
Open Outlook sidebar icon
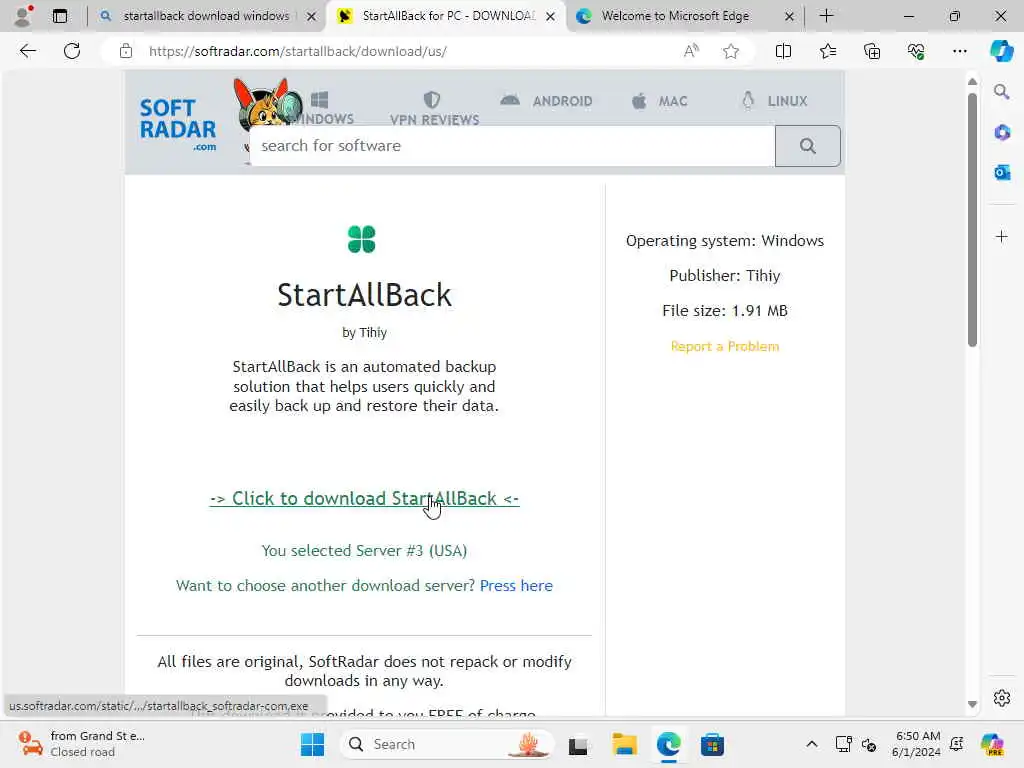[1002, 172]
